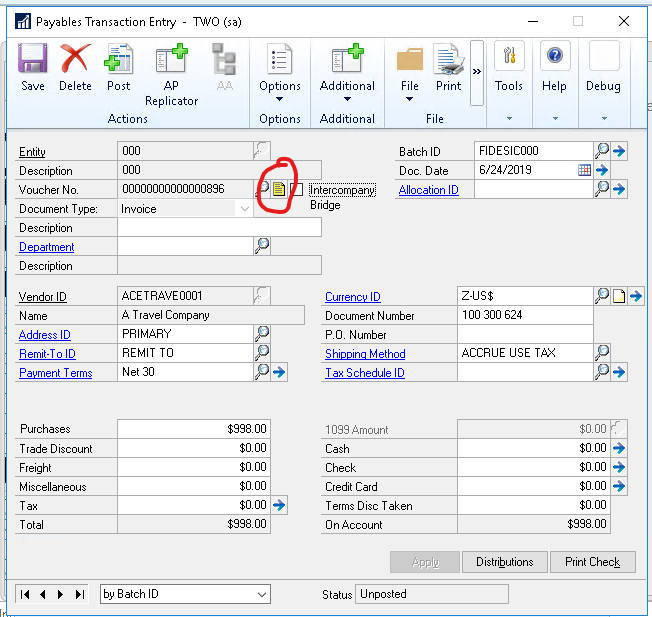Click the Distributions button
This screenshot has height=617, width=652.
click(x=504, y=562)
